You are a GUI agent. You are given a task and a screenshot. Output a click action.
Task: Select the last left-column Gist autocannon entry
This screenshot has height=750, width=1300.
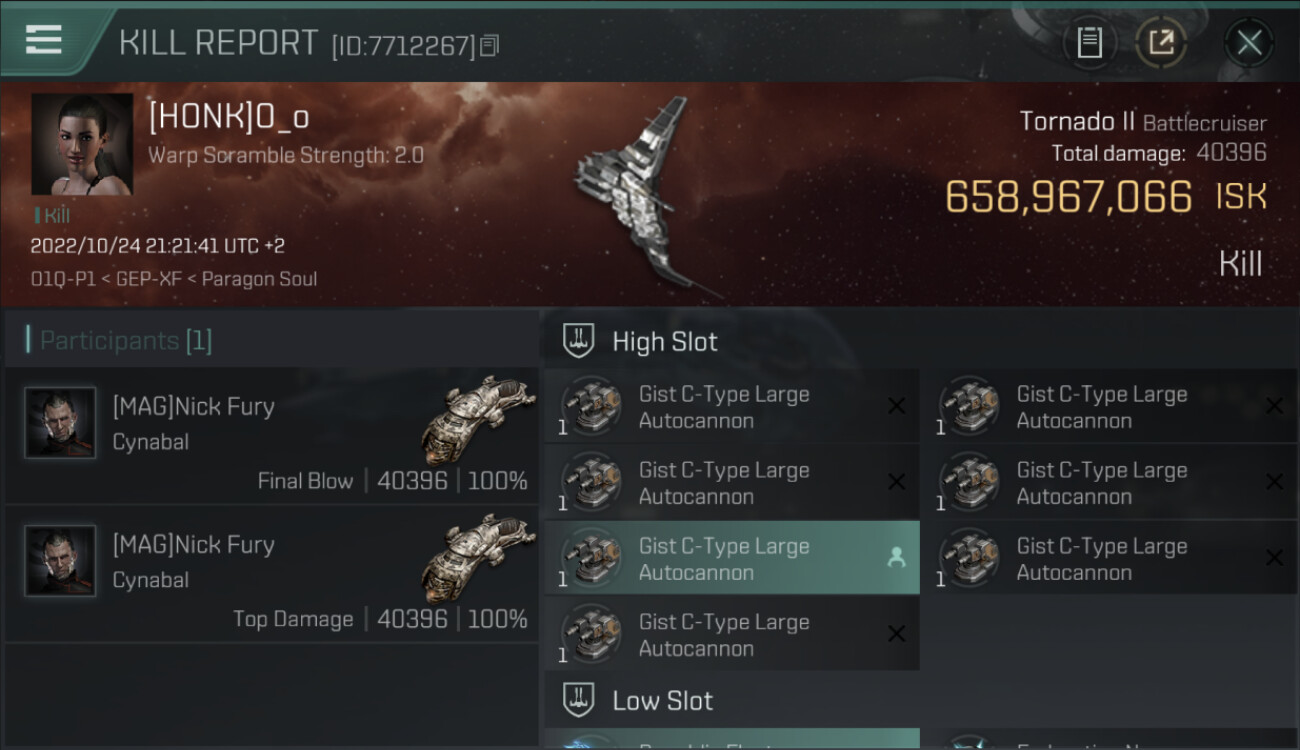[732, 635]
